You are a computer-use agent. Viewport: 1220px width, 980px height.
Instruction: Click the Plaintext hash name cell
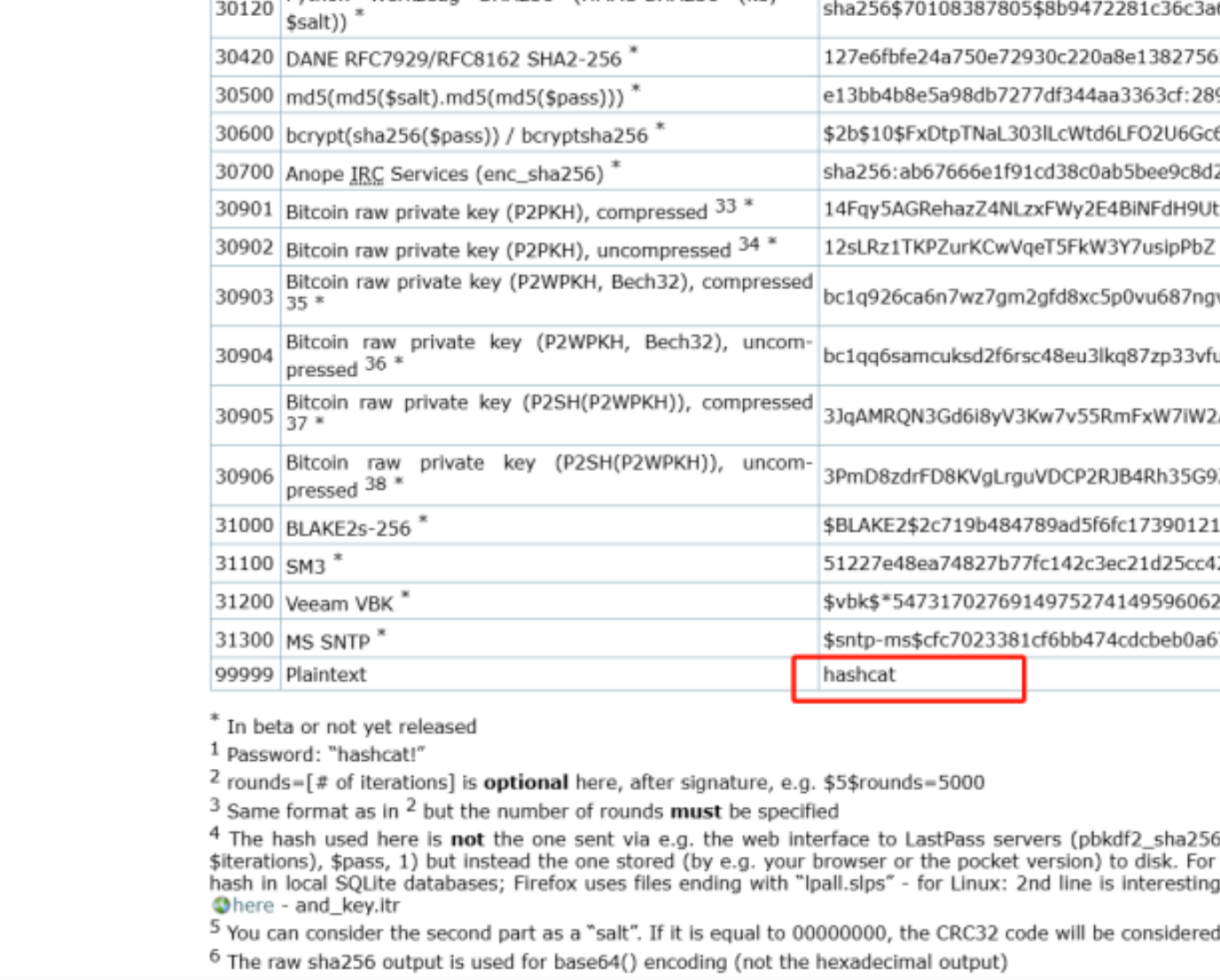click(325, 675)
